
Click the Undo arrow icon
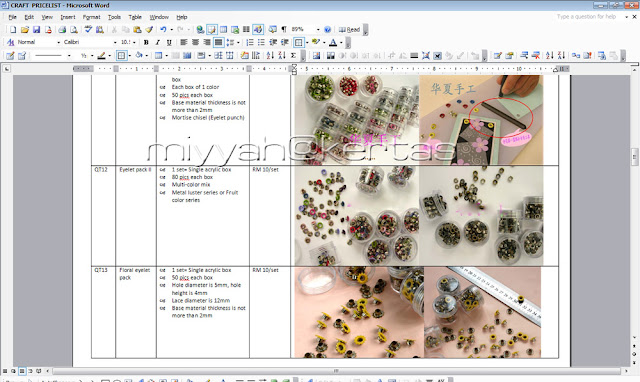click(163, 29)
